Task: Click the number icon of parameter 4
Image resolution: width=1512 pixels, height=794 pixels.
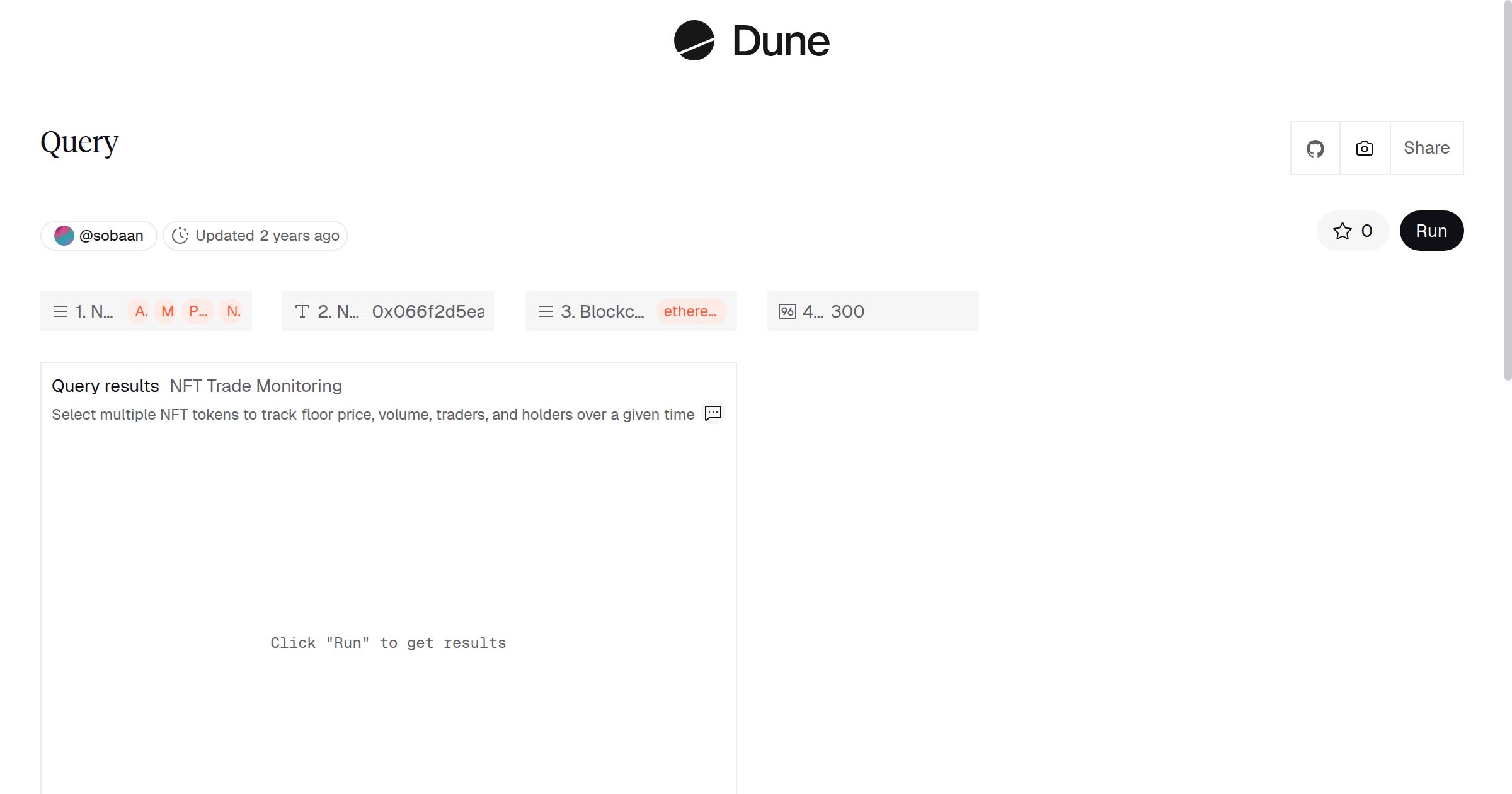Action: point(787,311)
